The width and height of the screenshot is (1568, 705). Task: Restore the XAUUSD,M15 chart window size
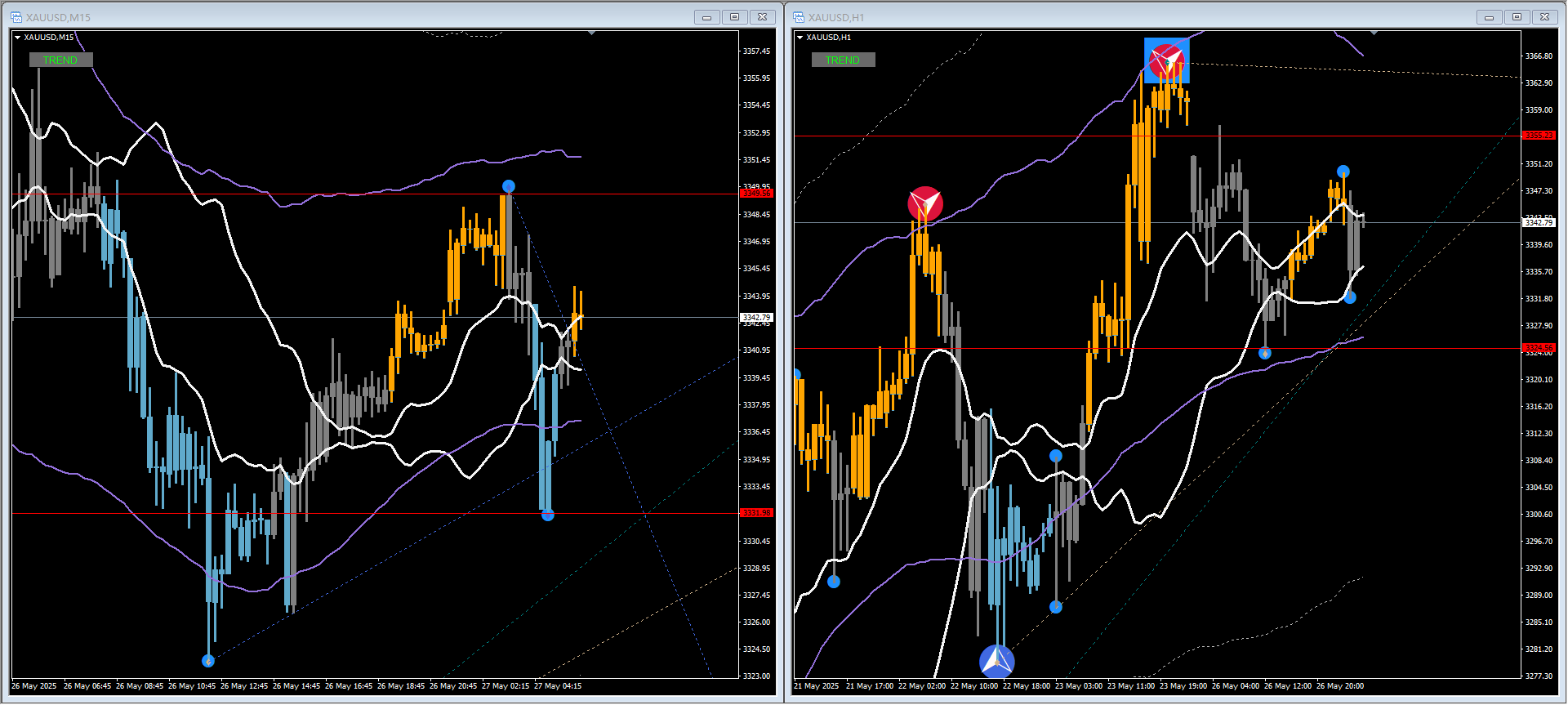click(734, 17)
